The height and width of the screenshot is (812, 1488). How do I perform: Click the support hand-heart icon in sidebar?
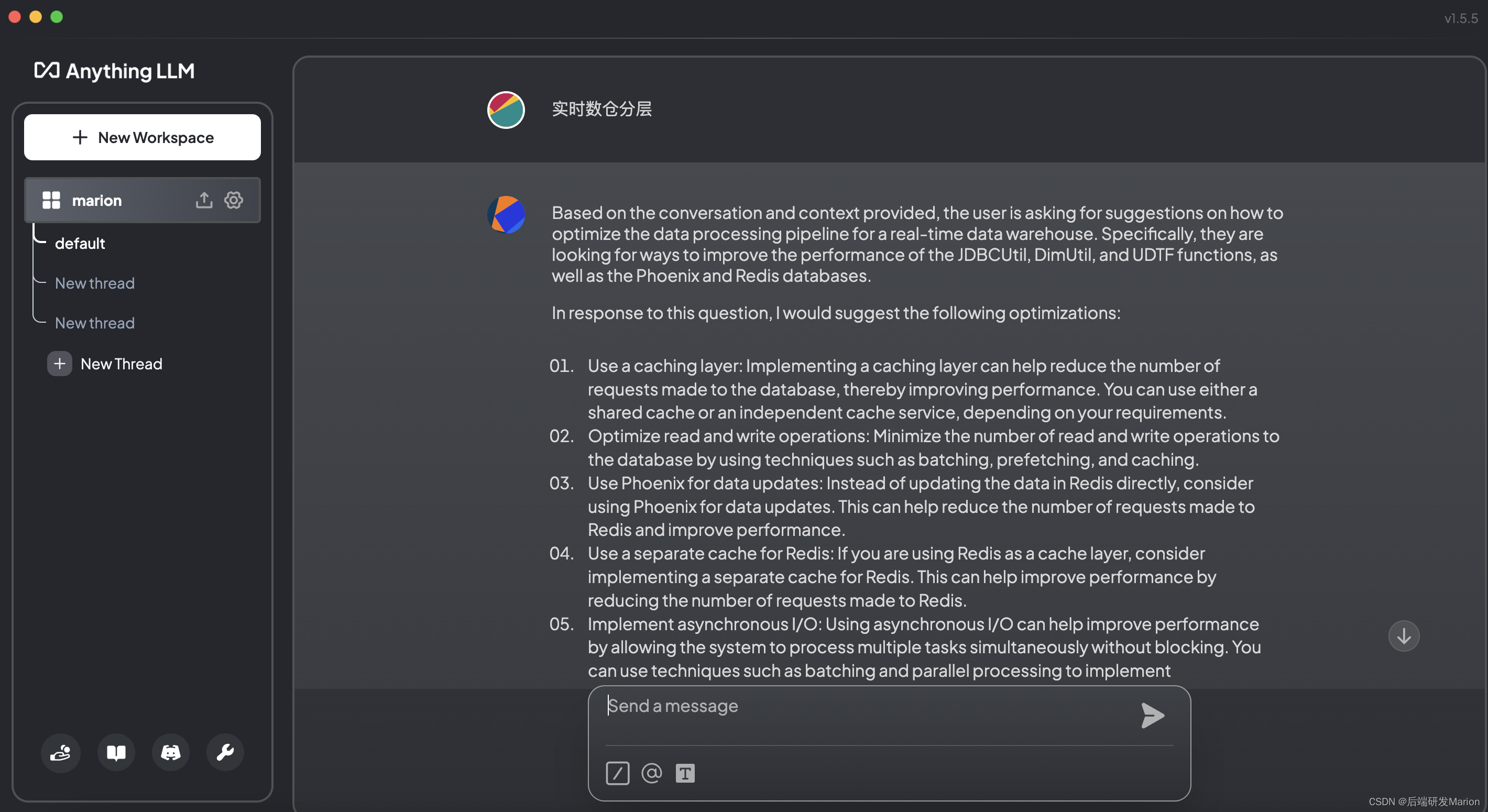(x=61, y=752)
